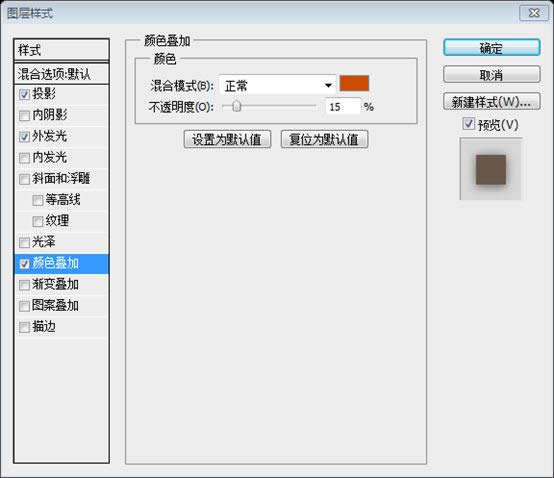554x478 pixels.
Task: Click the 取消 button
Action: tap(491, 75)
